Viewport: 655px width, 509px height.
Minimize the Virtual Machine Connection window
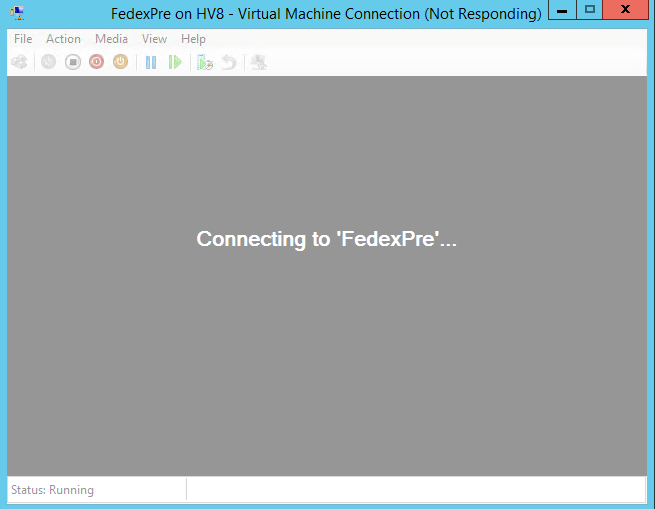point(562,10)
